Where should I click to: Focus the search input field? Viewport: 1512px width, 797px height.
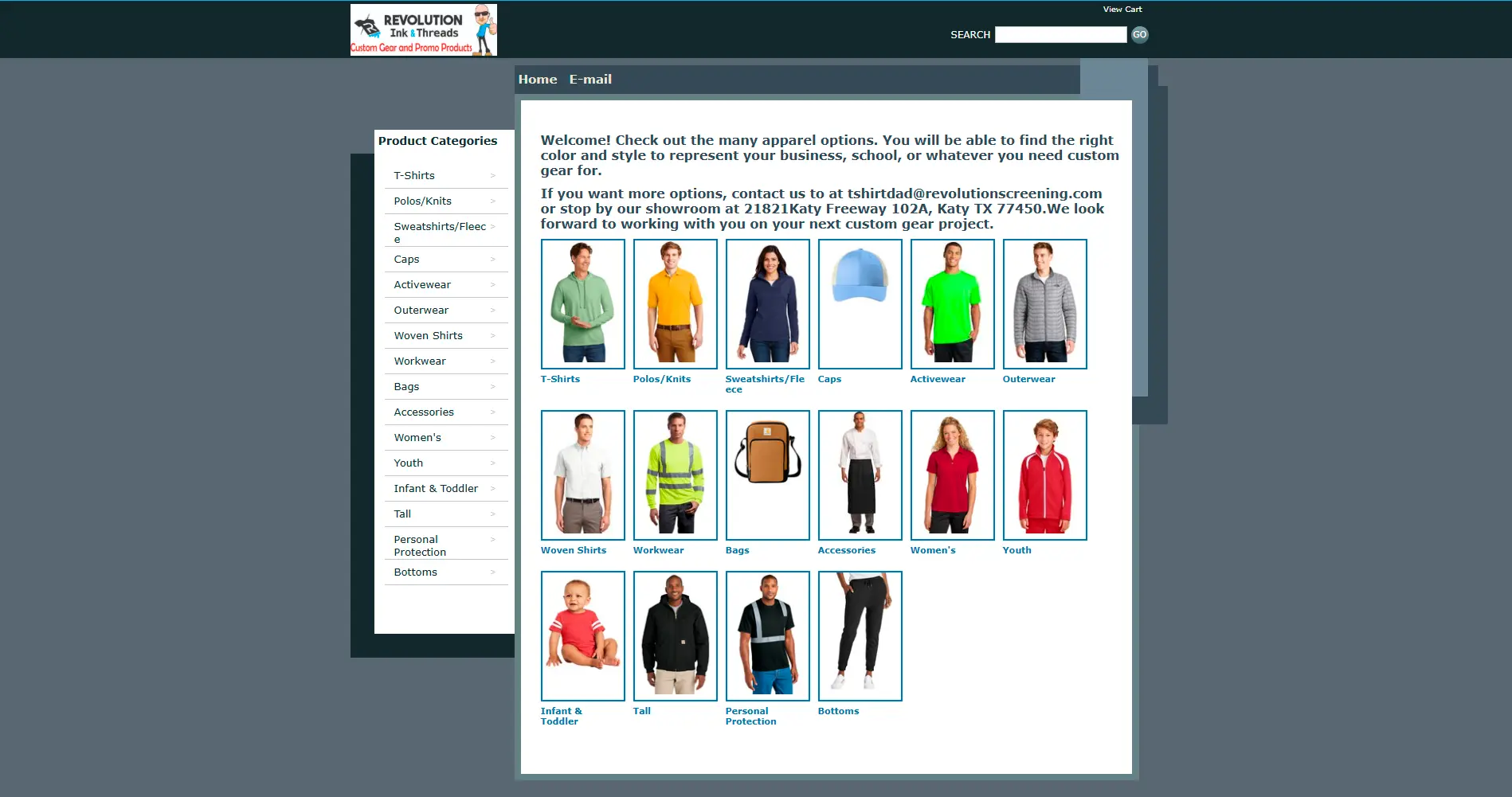[1060, 34]
